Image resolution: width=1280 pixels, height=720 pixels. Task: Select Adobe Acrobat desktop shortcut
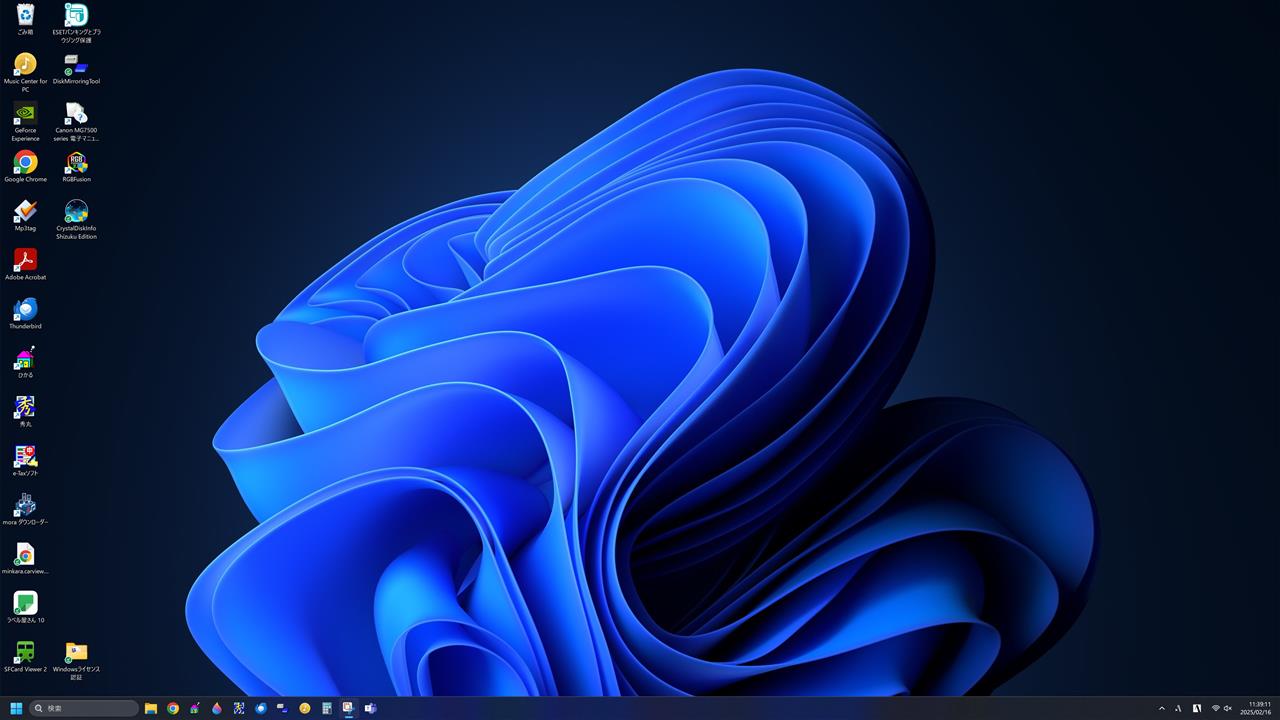(25, 264)
